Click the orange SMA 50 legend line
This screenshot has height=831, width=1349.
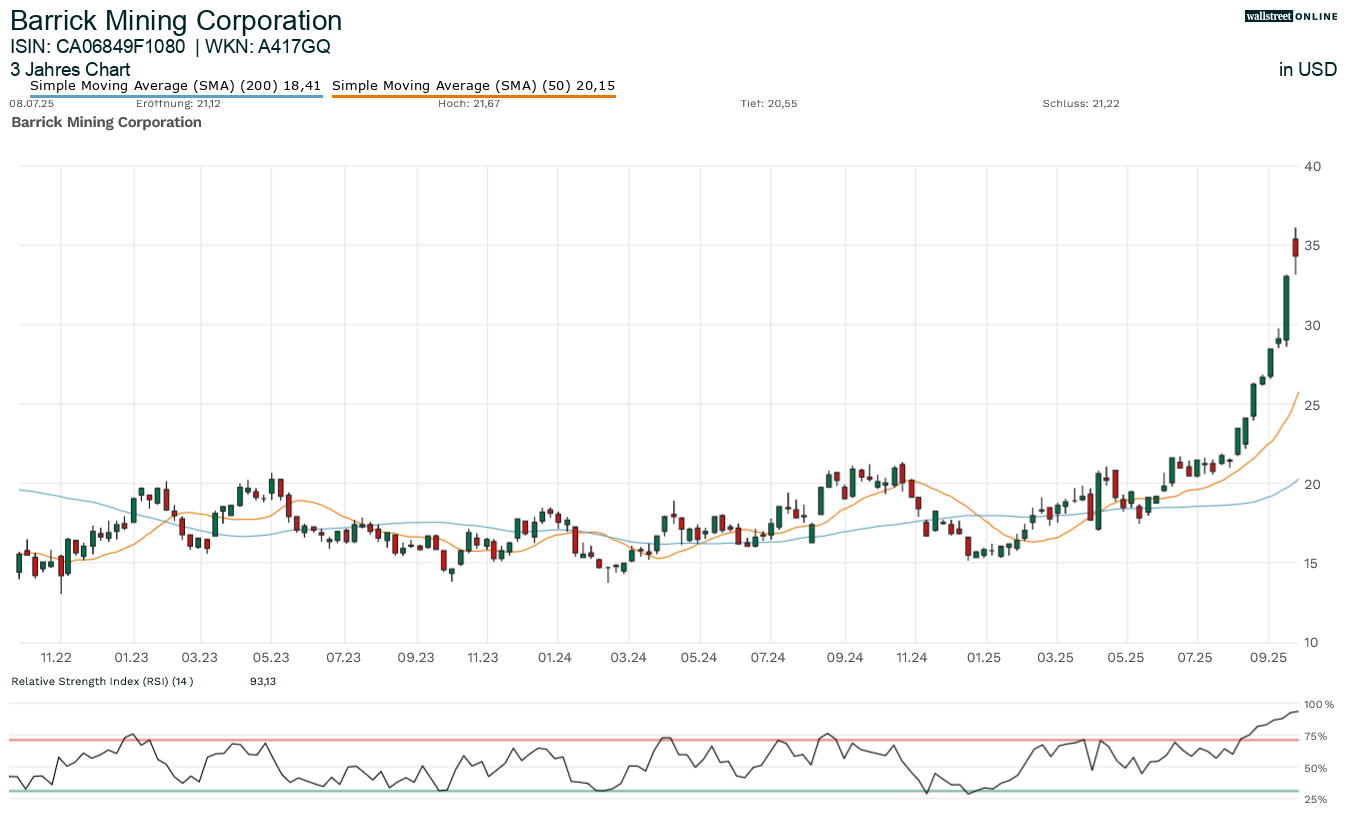(x=473, y=96)
